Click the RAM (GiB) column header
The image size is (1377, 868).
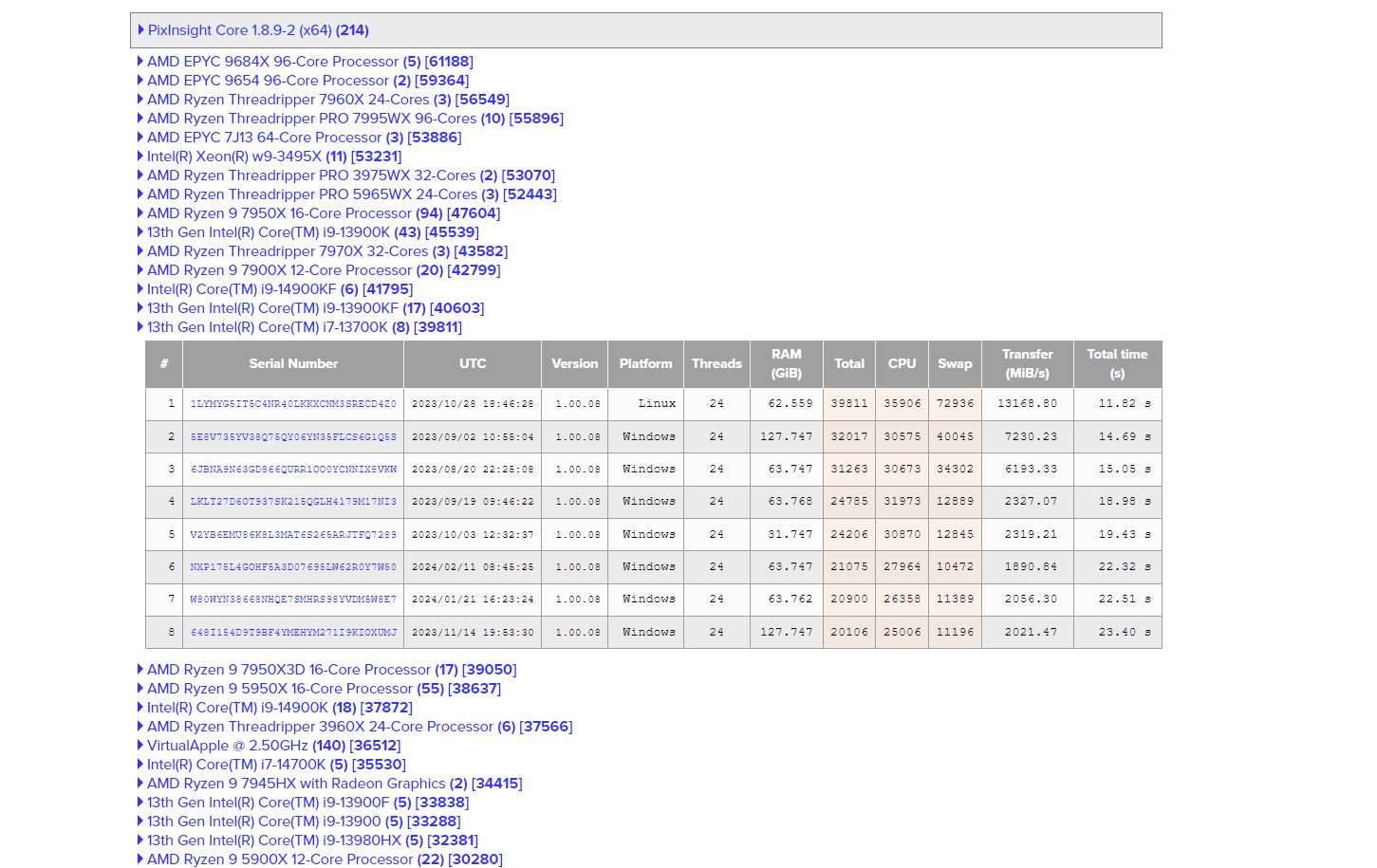(787, 364)
